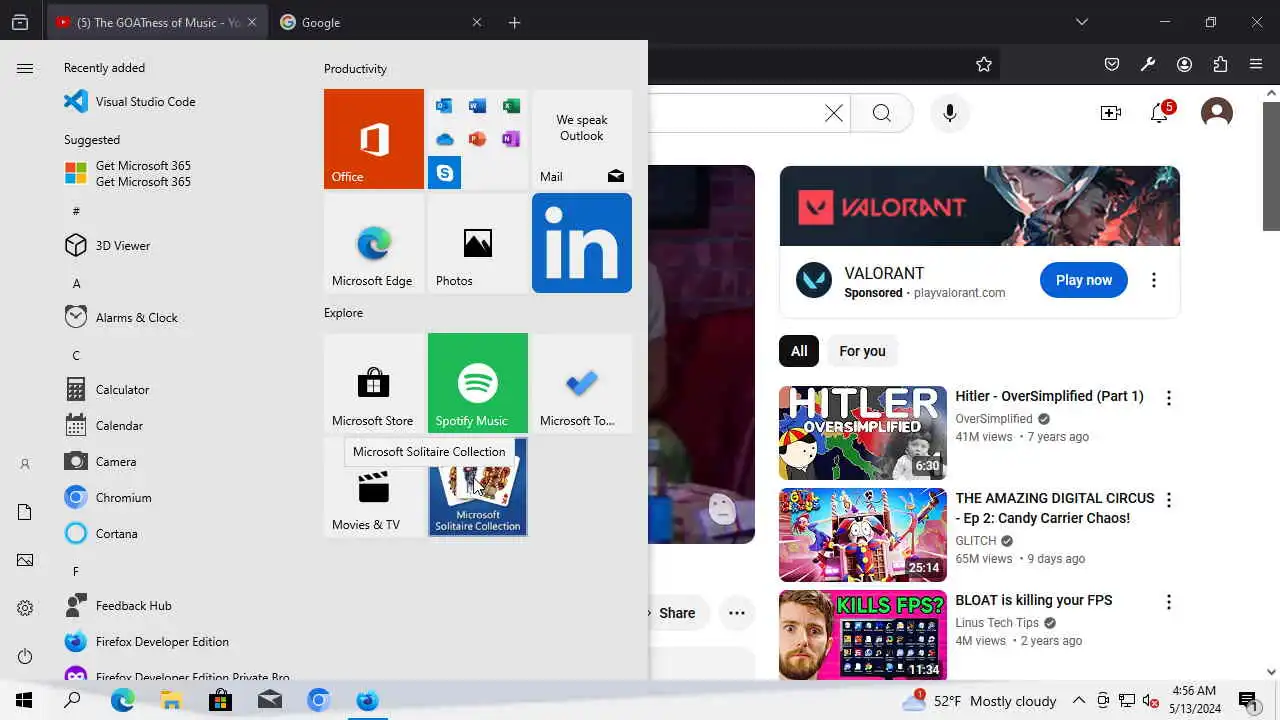Select the Productivity group header
This screenshot has height=720, width=1280.
click(355, 69)
